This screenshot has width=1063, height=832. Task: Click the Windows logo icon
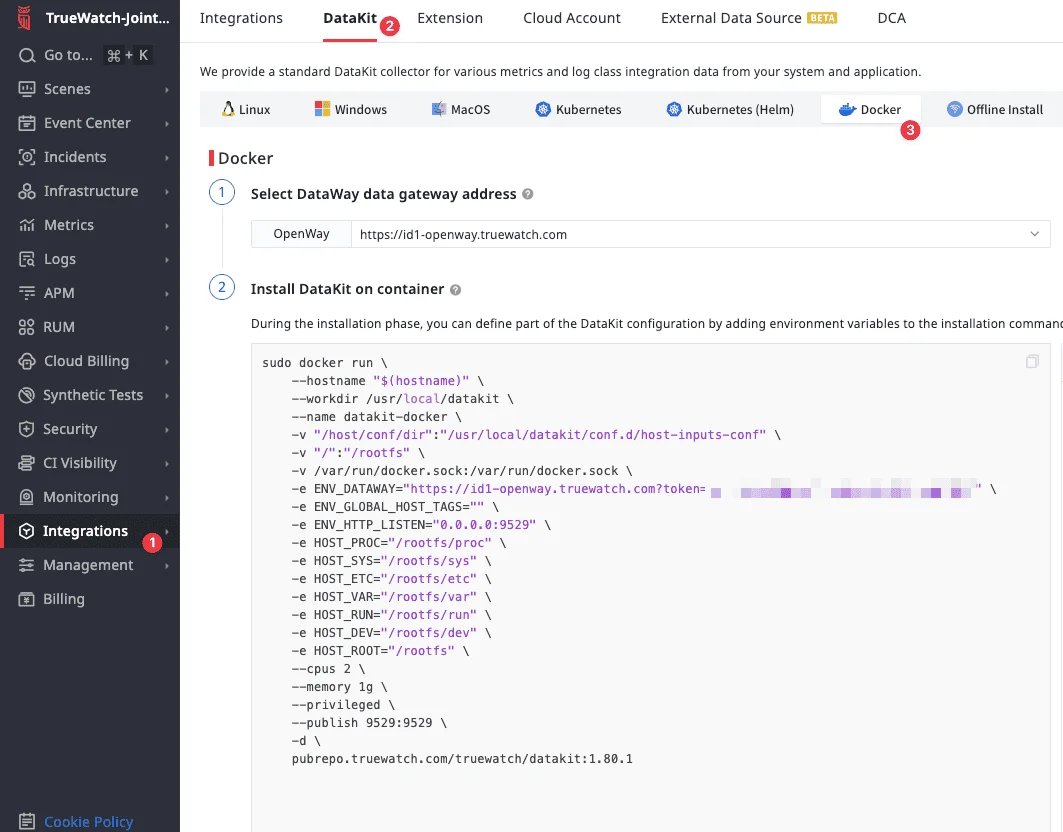tap(322, 108)
